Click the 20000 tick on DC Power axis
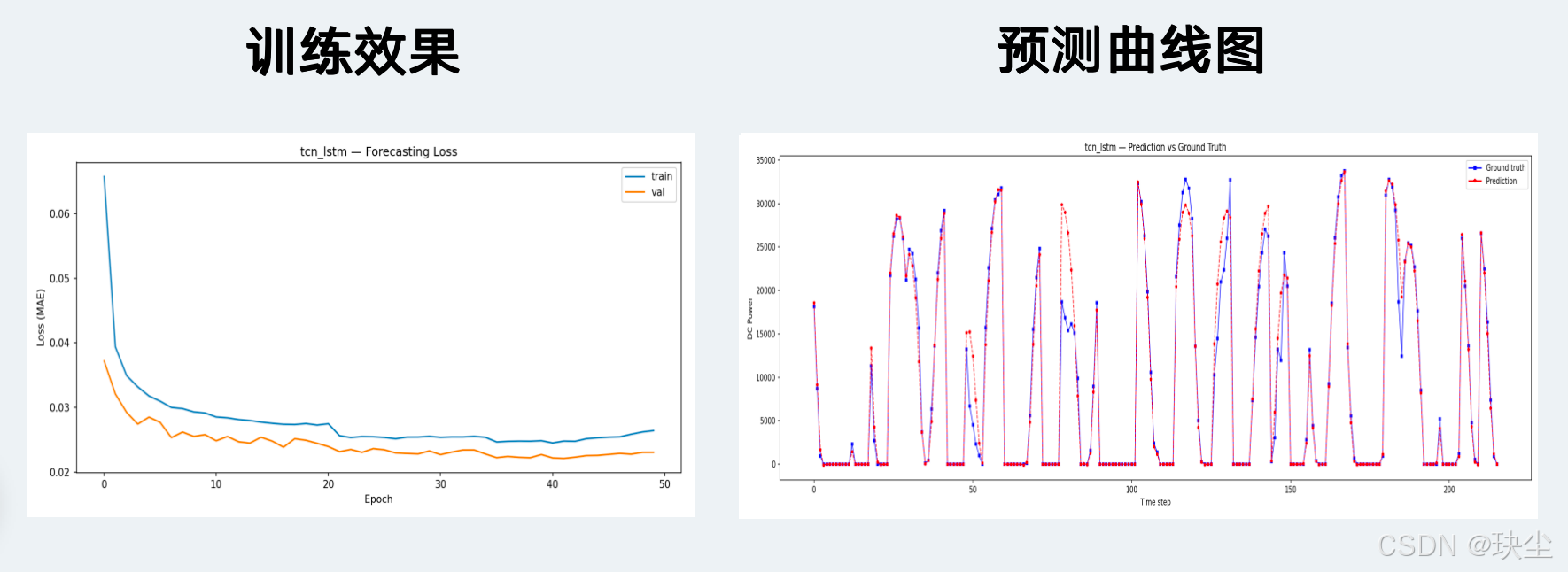 [x=765, y=290]
